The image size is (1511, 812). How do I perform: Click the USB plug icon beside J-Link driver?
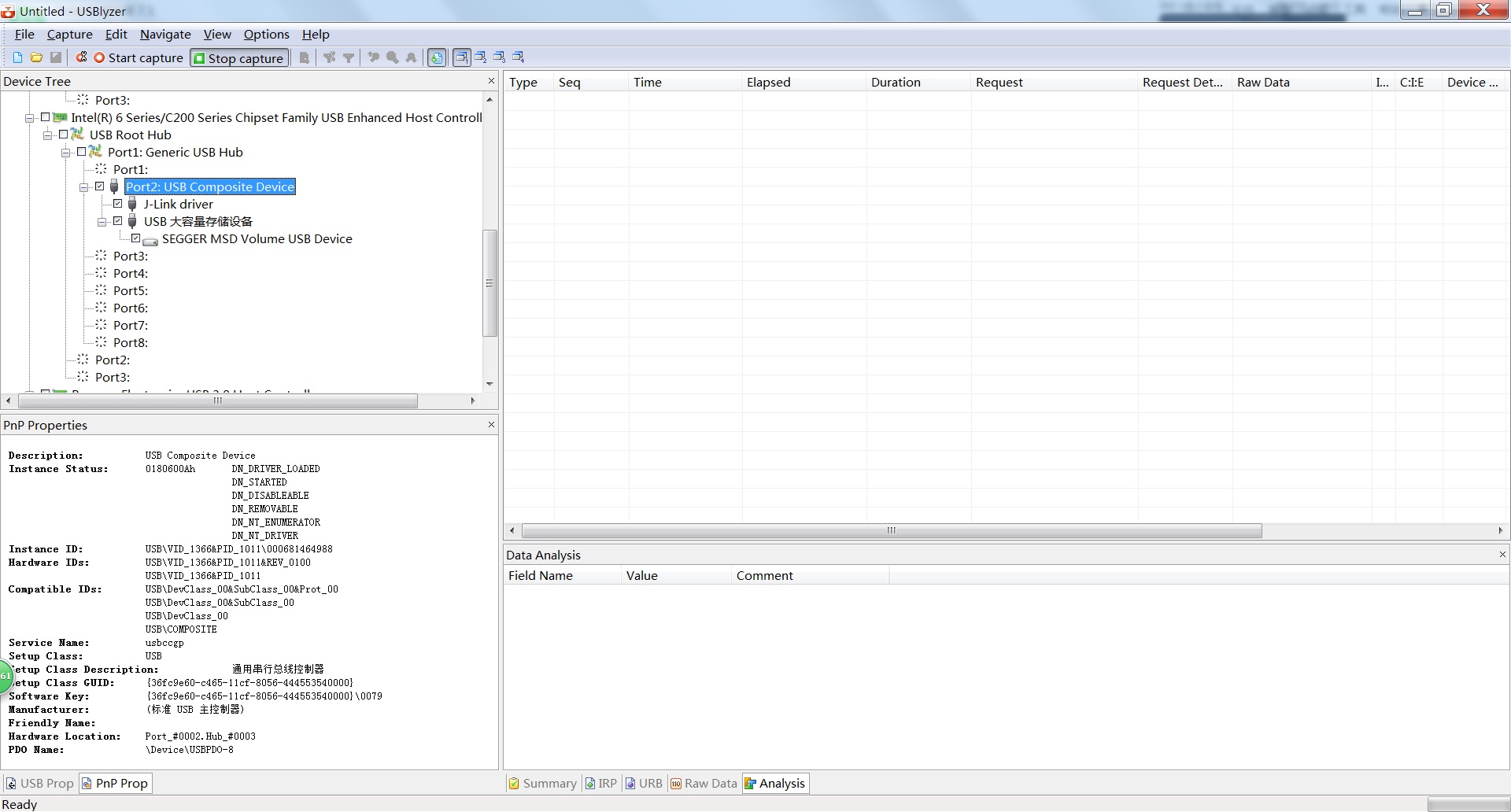[x=132, y=204]
